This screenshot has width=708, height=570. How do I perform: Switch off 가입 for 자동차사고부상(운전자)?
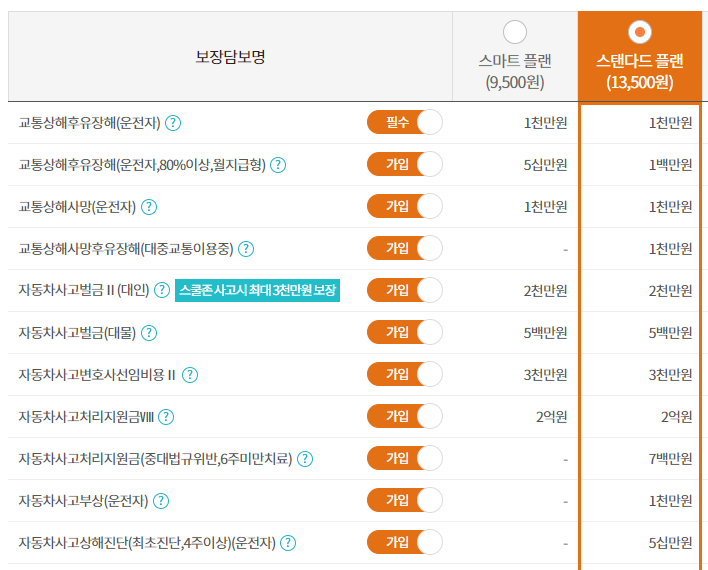405,501
